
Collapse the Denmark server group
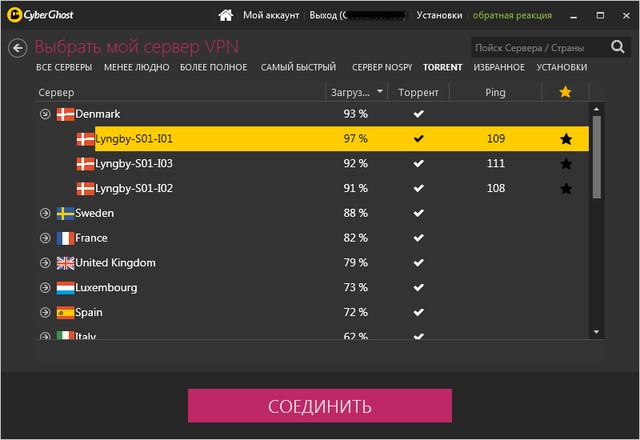point(44,114)
